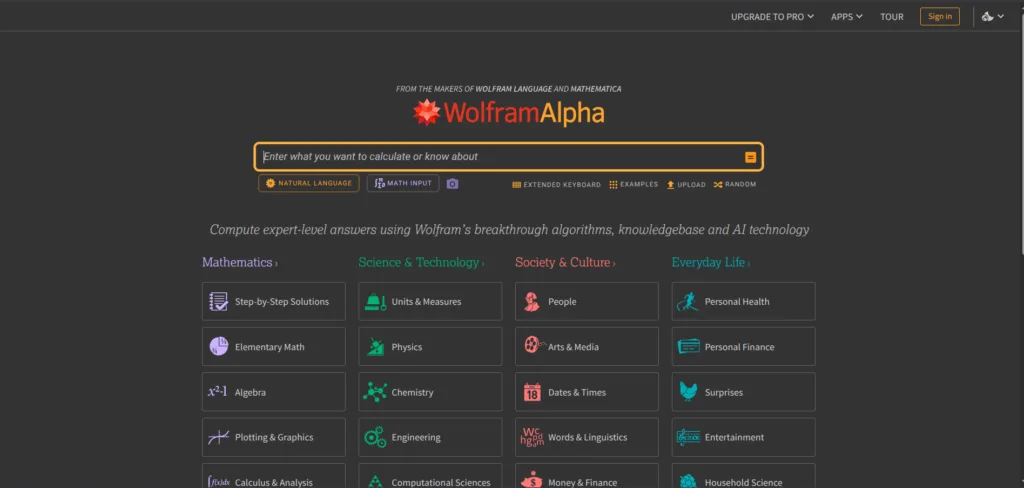Image resolution: width=1024 pixels, height=488 pixels.
Task: Open Step-by-Step Solutions topic
Action: click(x=274, y=302)
